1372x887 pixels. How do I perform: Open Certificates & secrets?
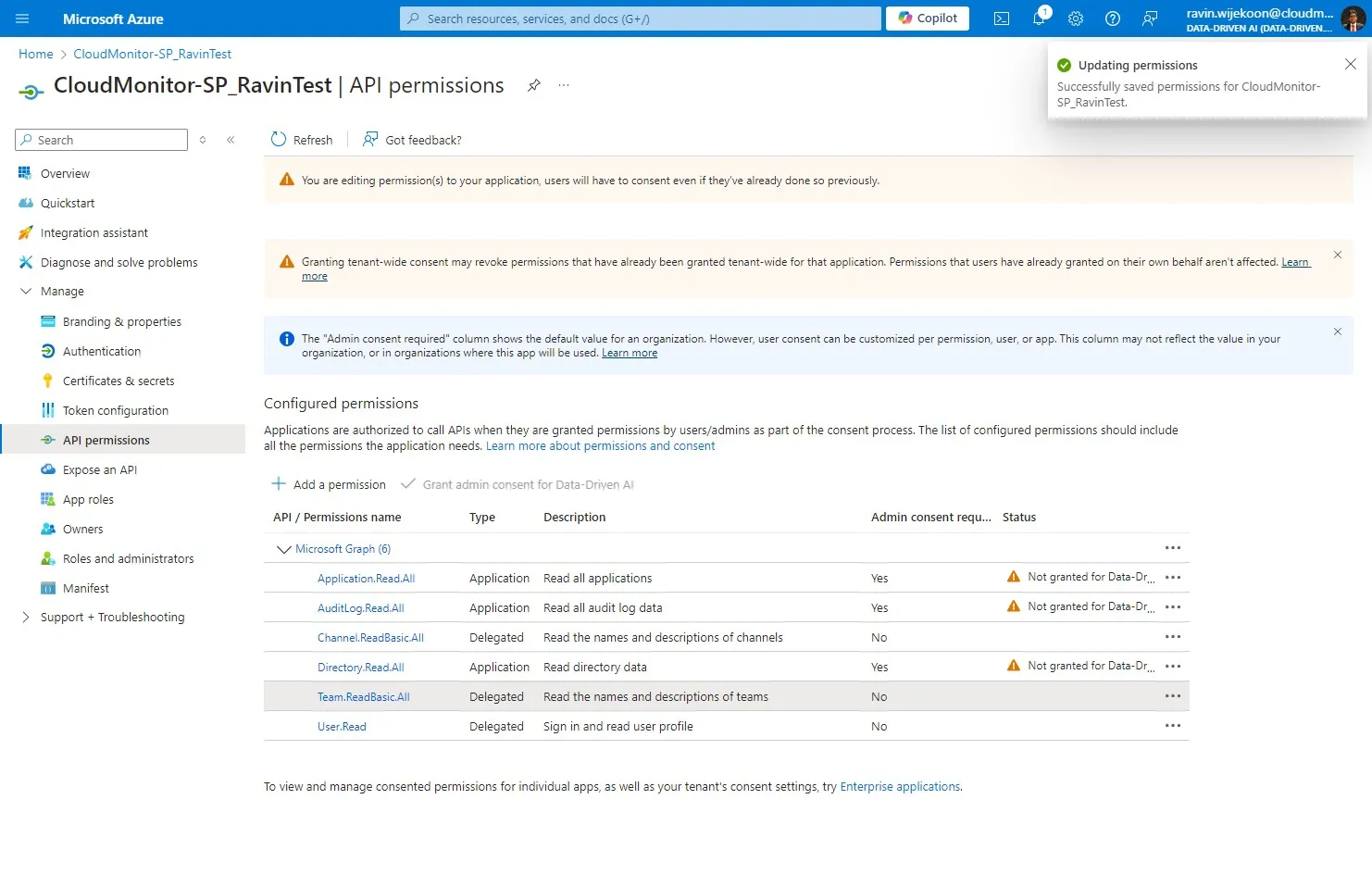pos(118,381)
